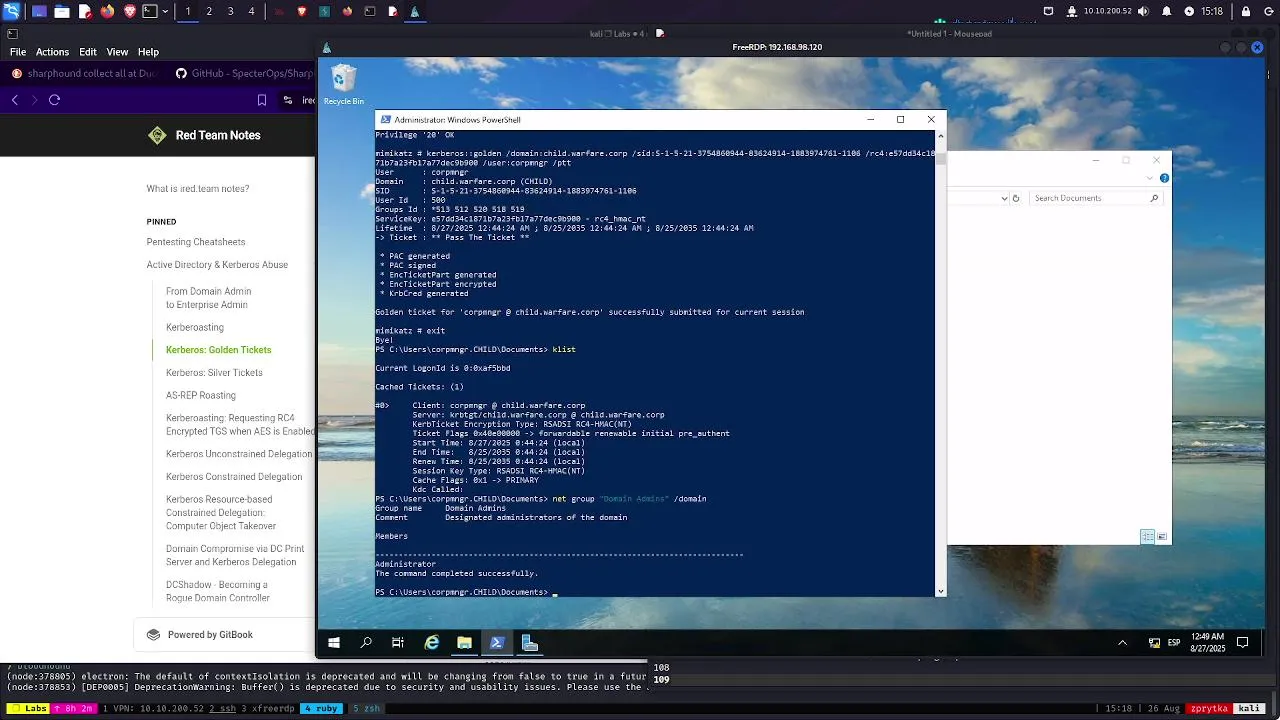Viewport: 1280px width, 720px height.
Task: Activate the FreeRDP task icon in top panel
Action: click(x=414, y=11)
